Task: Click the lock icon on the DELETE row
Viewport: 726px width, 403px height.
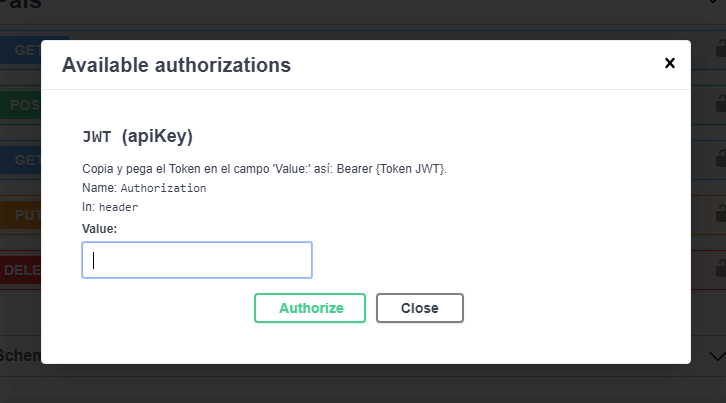Action: pyautogui.click(x=721, y=268)
